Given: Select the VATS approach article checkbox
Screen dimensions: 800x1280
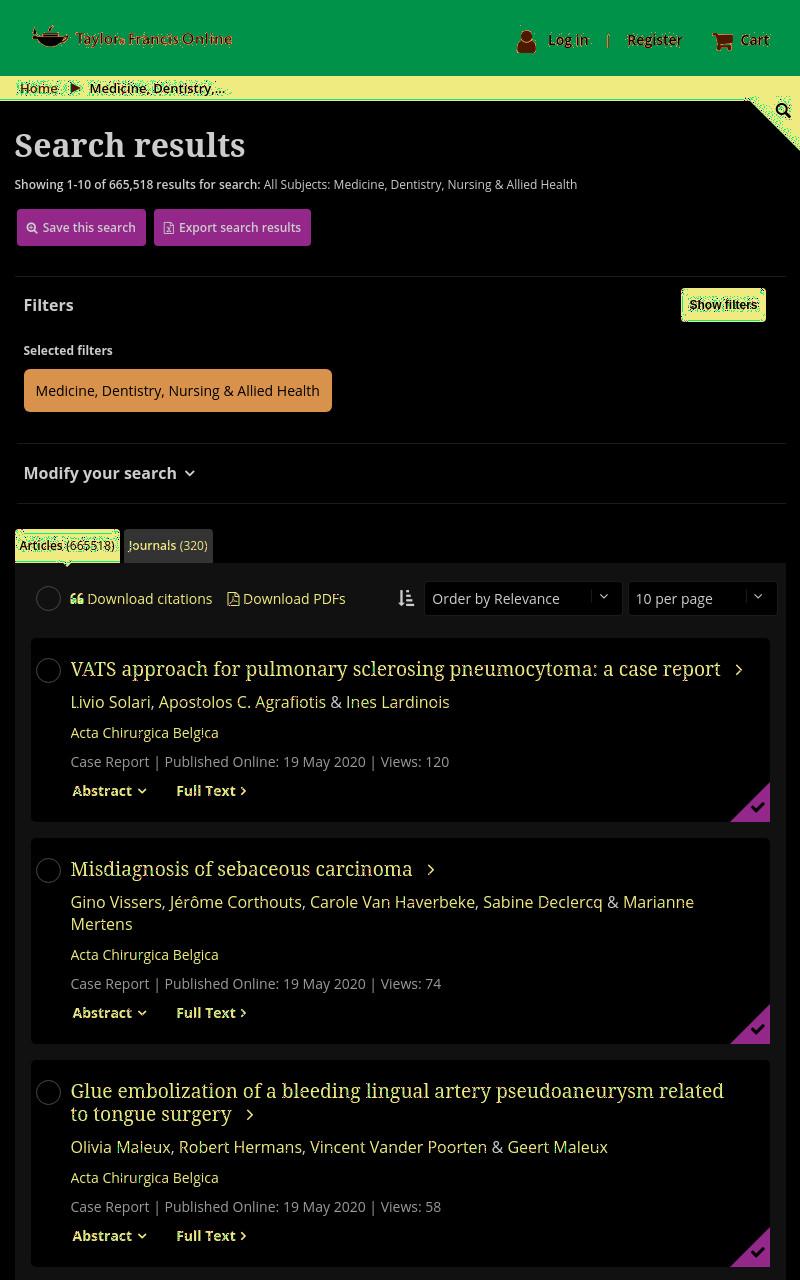Looking at the screenshot, I should [48, 670].
